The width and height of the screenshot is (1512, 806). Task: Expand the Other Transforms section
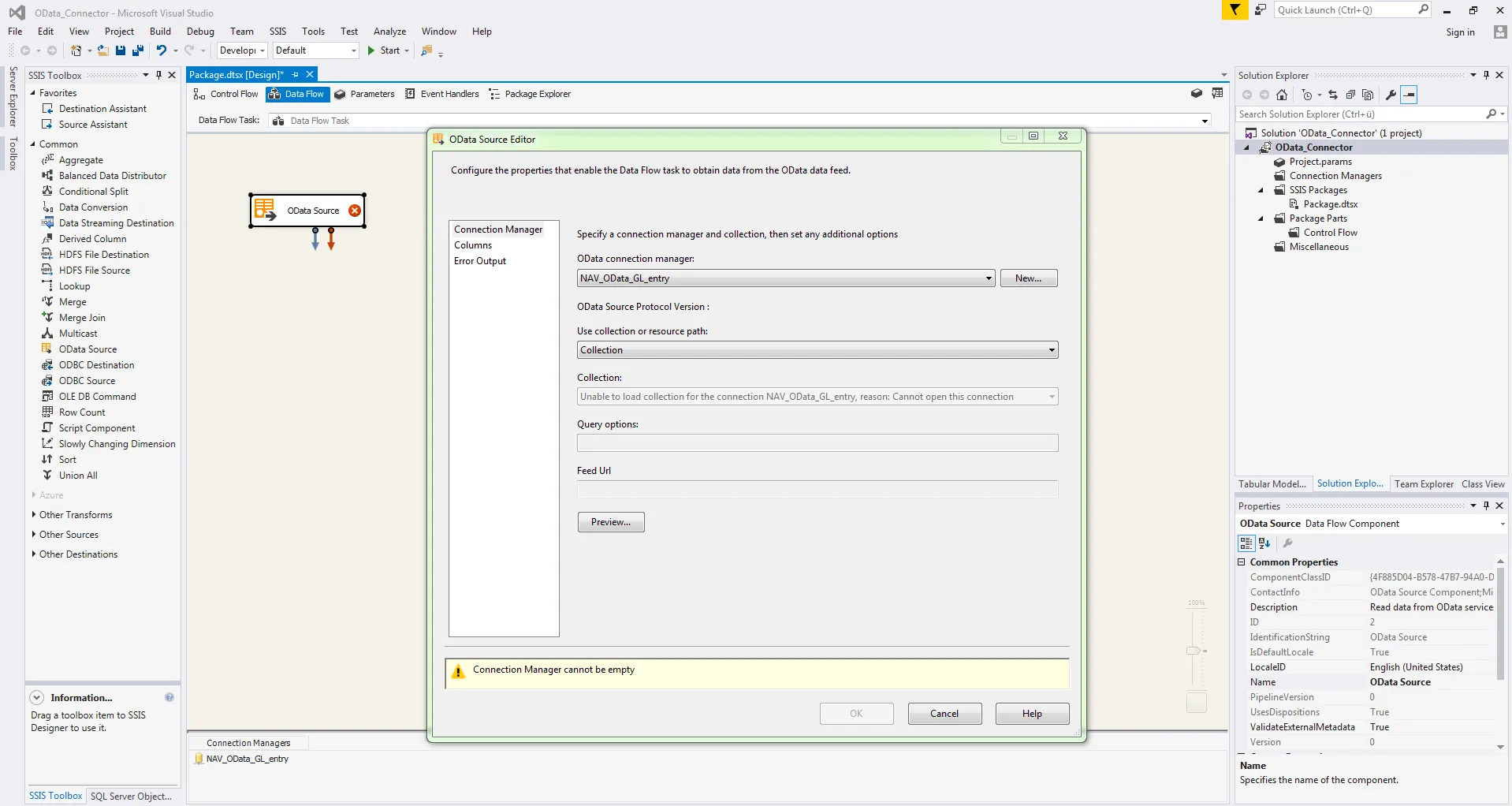coord(33,514)
